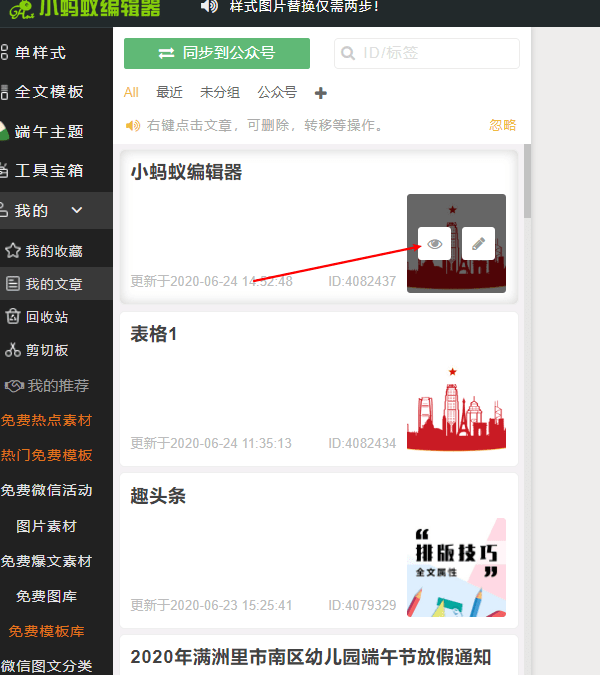The image size is (600, 675).
Task: Click the 我的文章 document icon
Action: (13, 284)
